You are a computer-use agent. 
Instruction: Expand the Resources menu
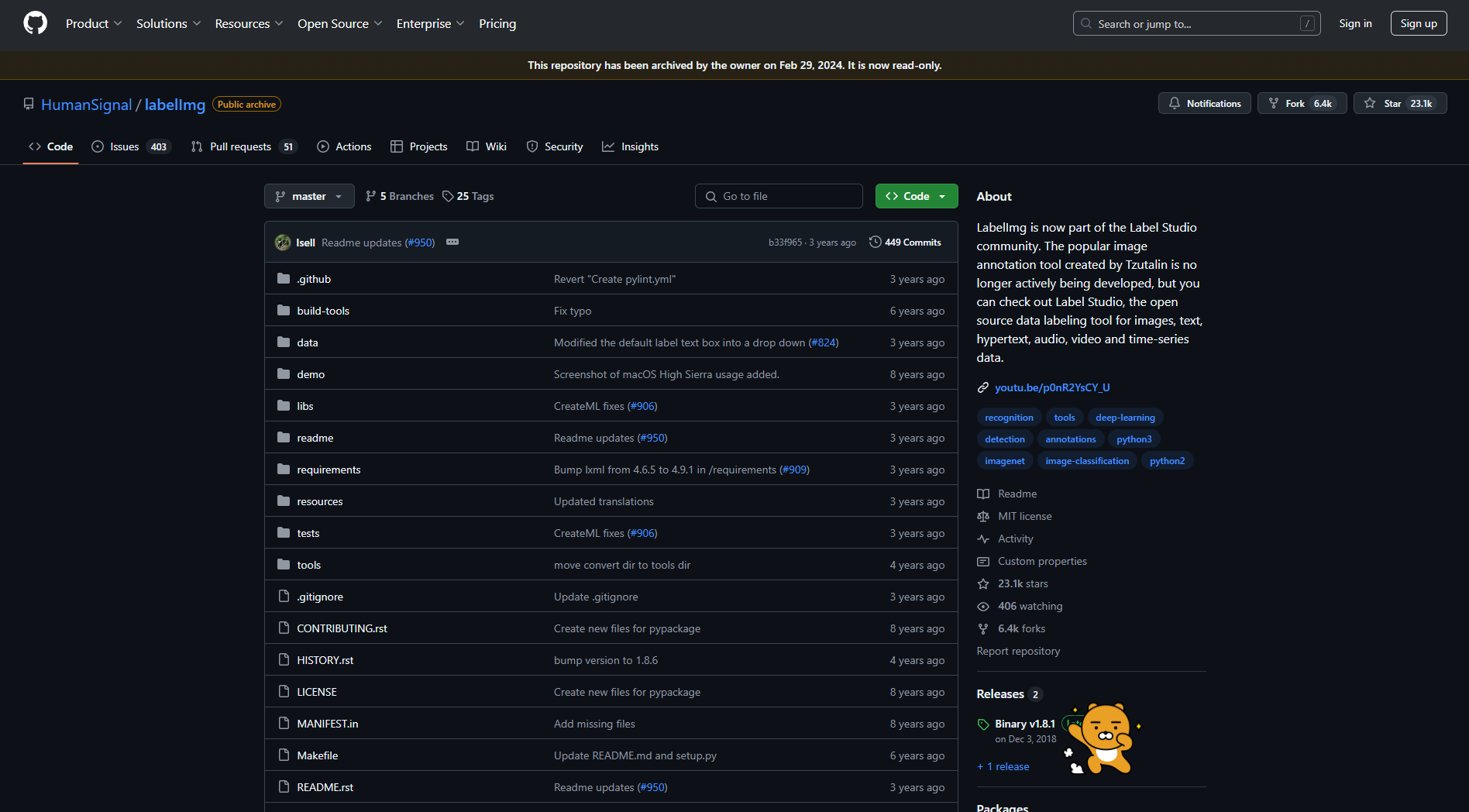tap(249, 23)
